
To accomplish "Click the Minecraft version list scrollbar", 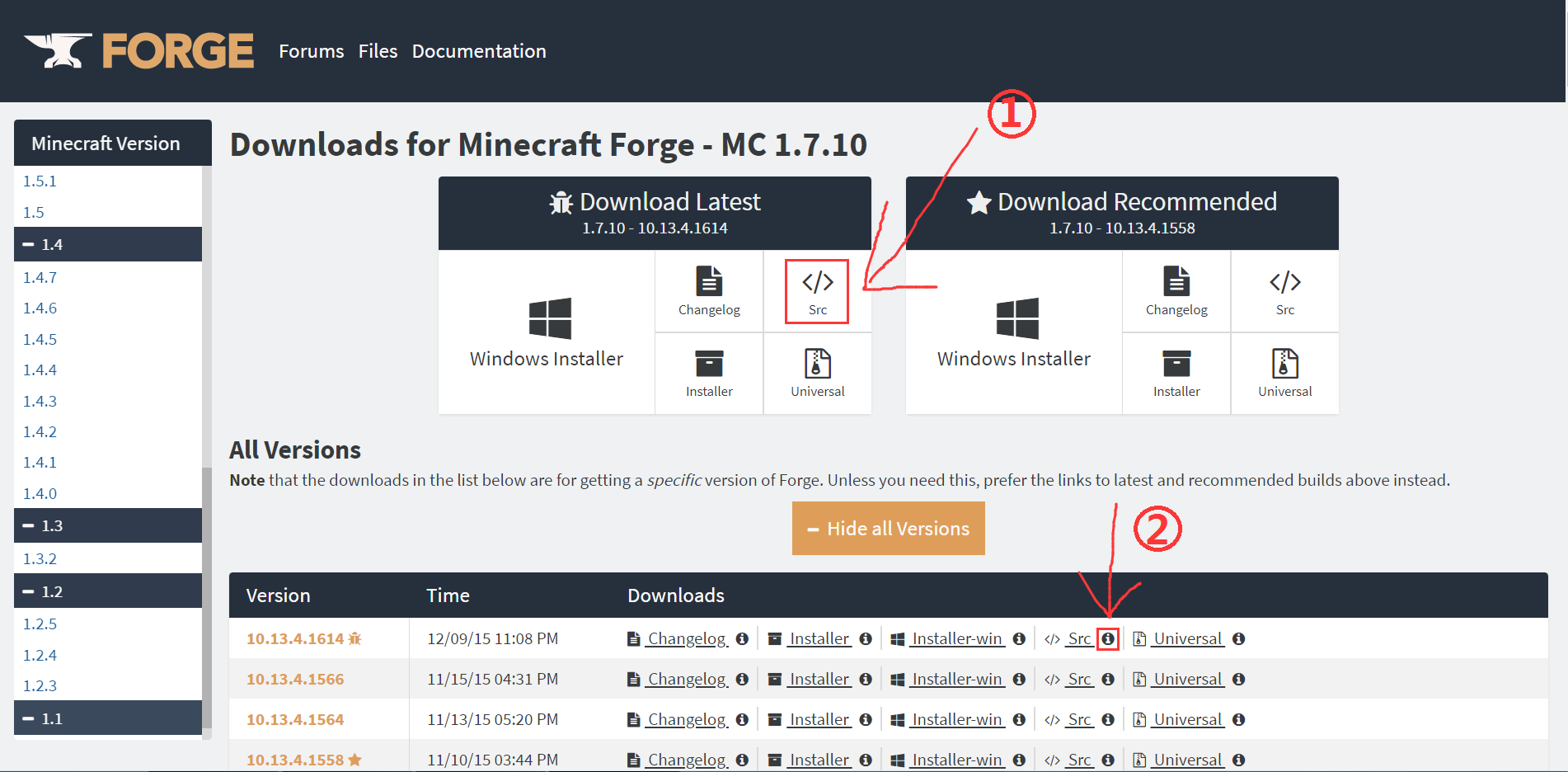I will (x=207, y=598).
